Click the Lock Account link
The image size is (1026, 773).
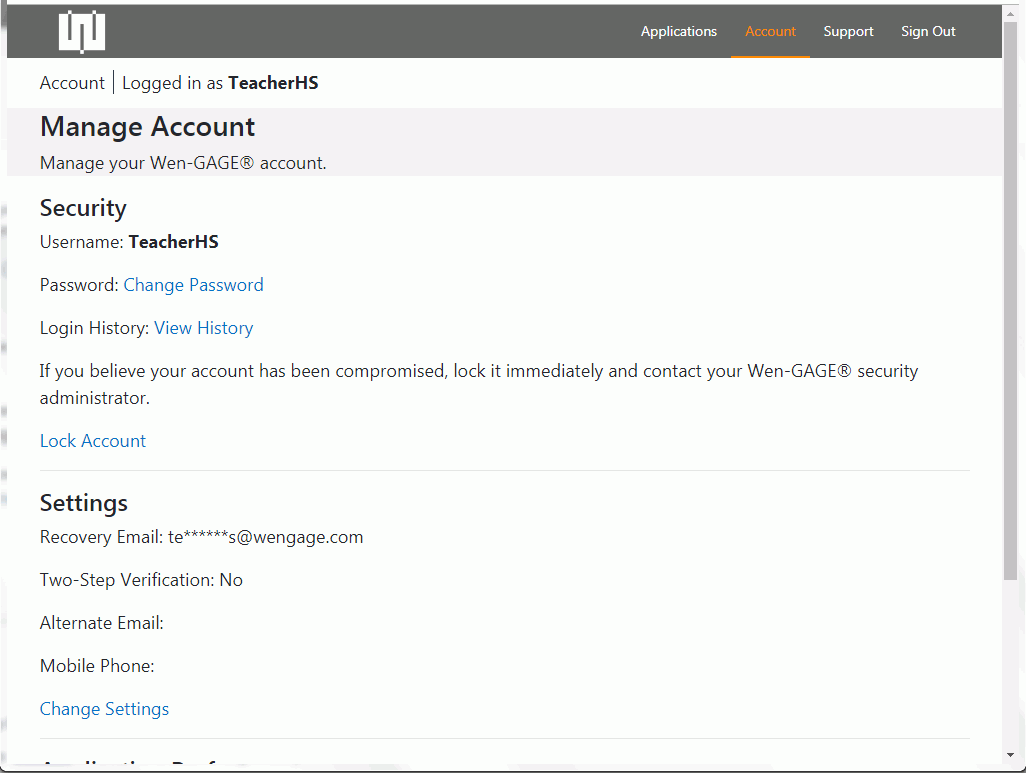[x=93, y=441]
